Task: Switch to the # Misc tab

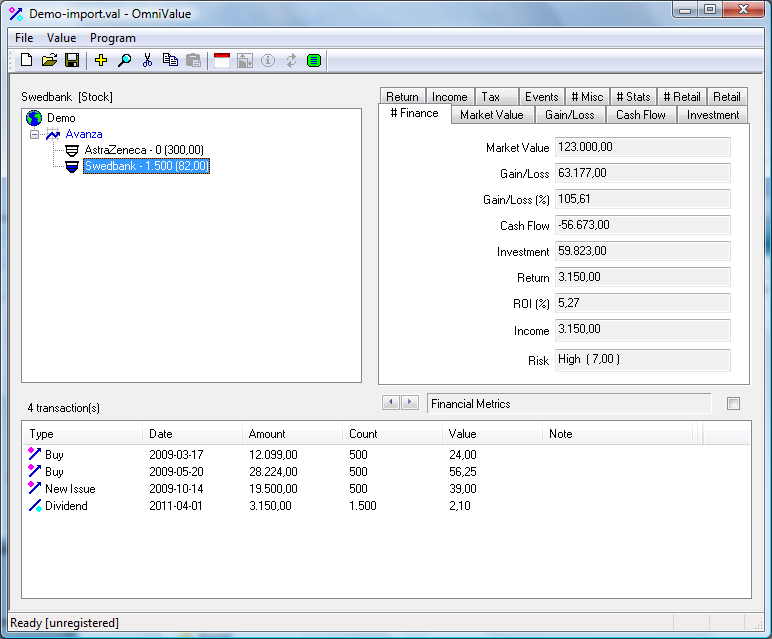Action: pos(587,96)
